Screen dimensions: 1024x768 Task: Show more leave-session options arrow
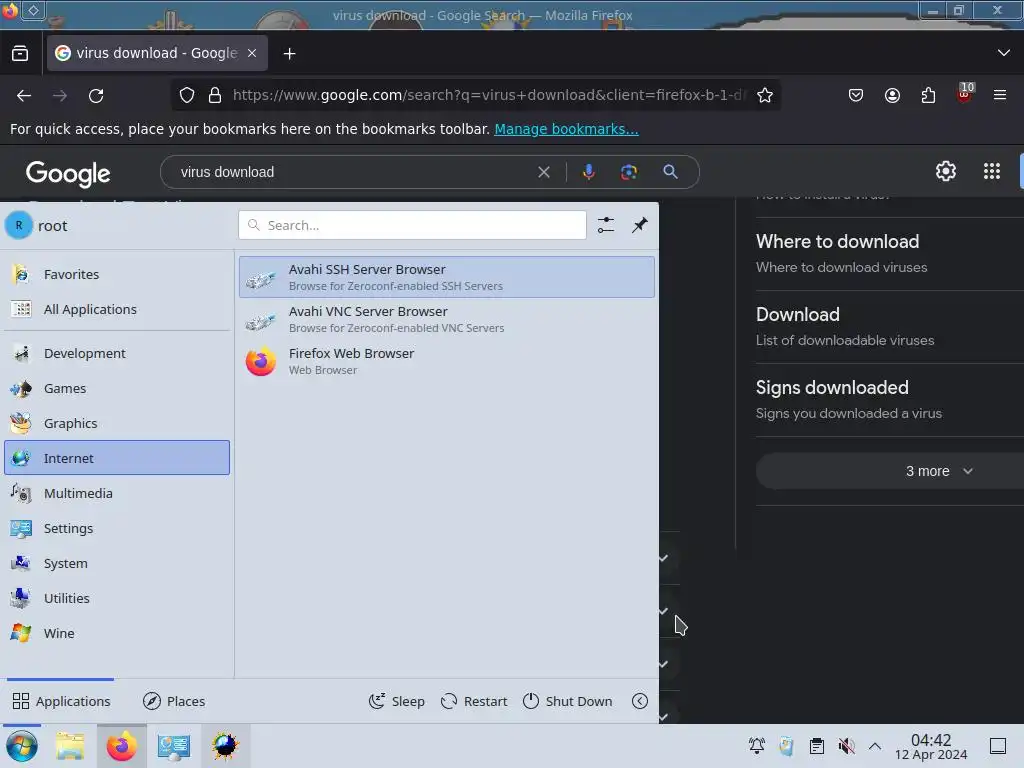[640, 701]
